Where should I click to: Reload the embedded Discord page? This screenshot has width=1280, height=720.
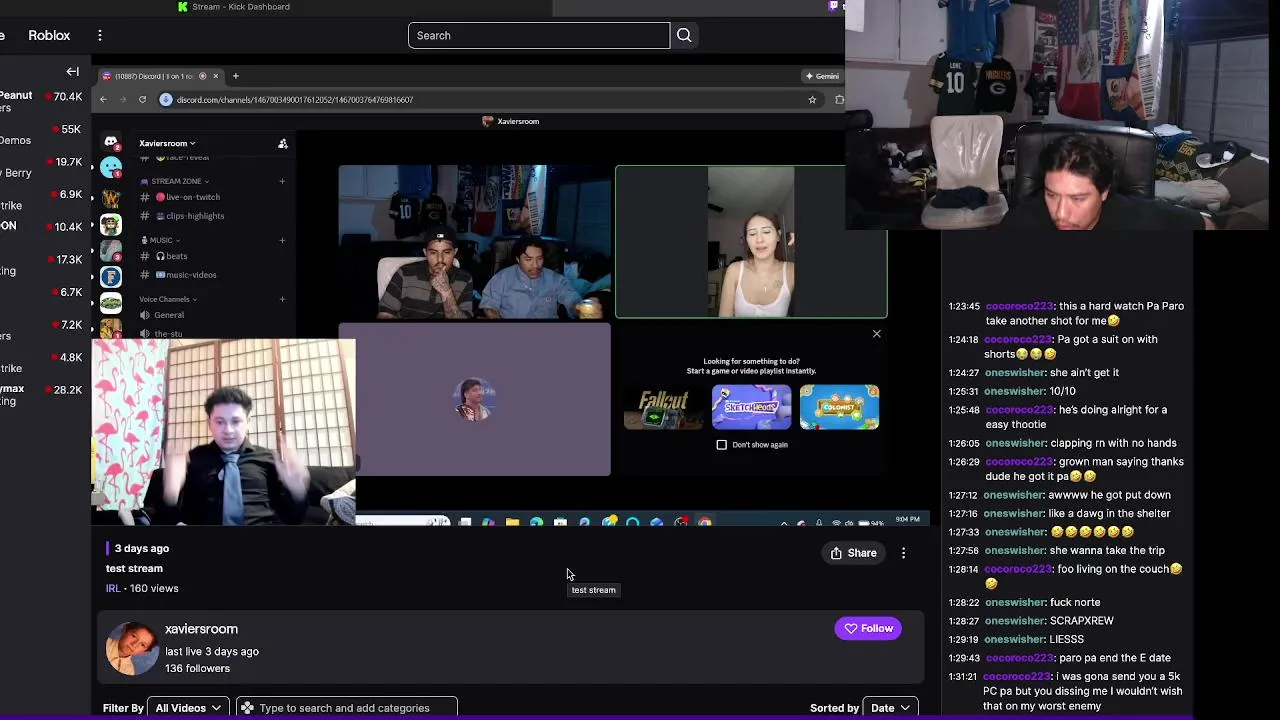pyautogui.click(x=142, y=99)
